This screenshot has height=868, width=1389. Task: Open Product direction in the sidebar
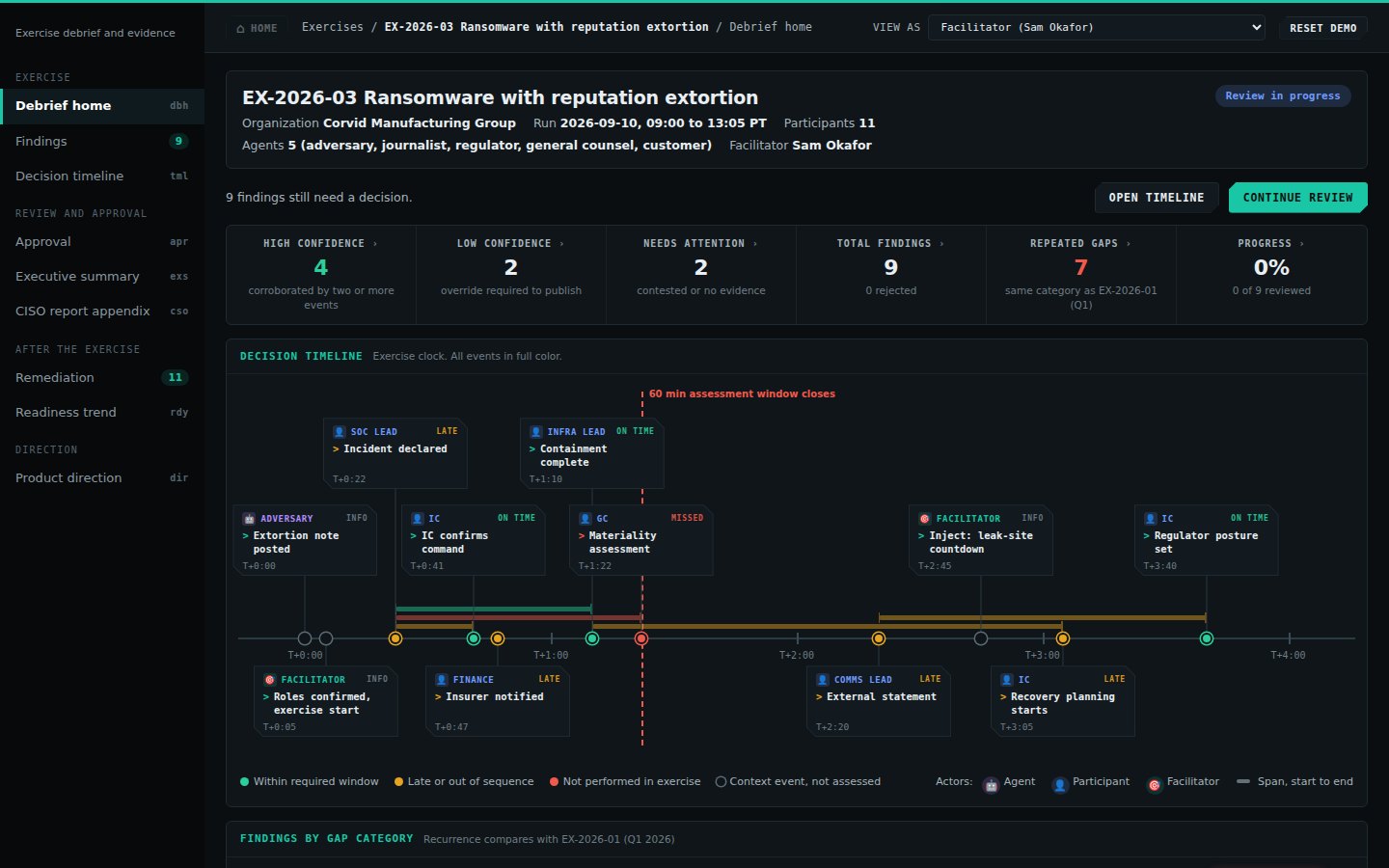pos(102,478)
